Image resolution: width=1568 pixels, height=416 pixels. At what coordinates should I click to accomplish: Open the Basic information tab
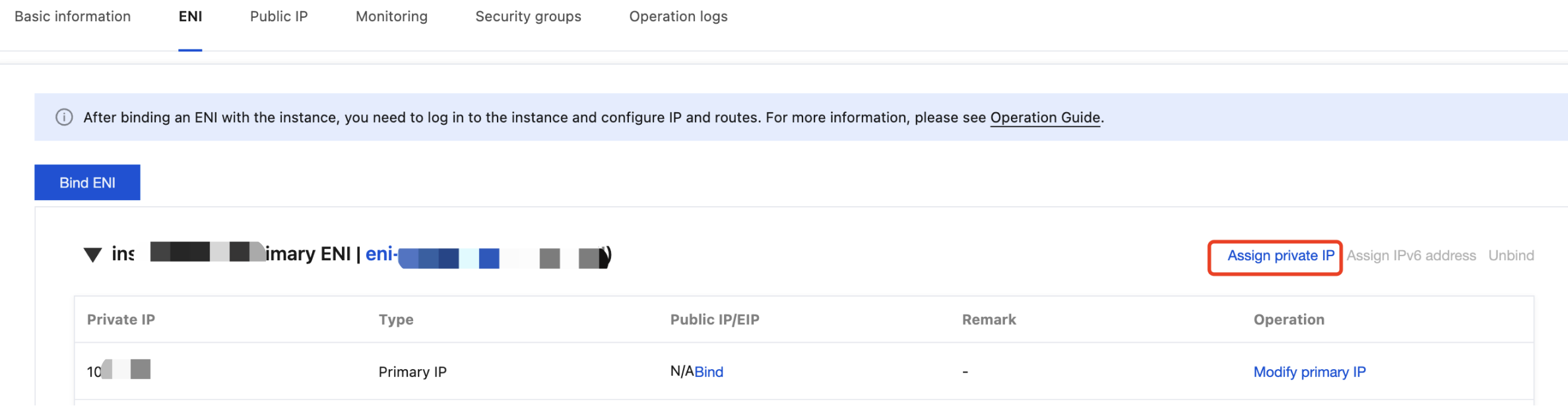[x=73, y=17]
